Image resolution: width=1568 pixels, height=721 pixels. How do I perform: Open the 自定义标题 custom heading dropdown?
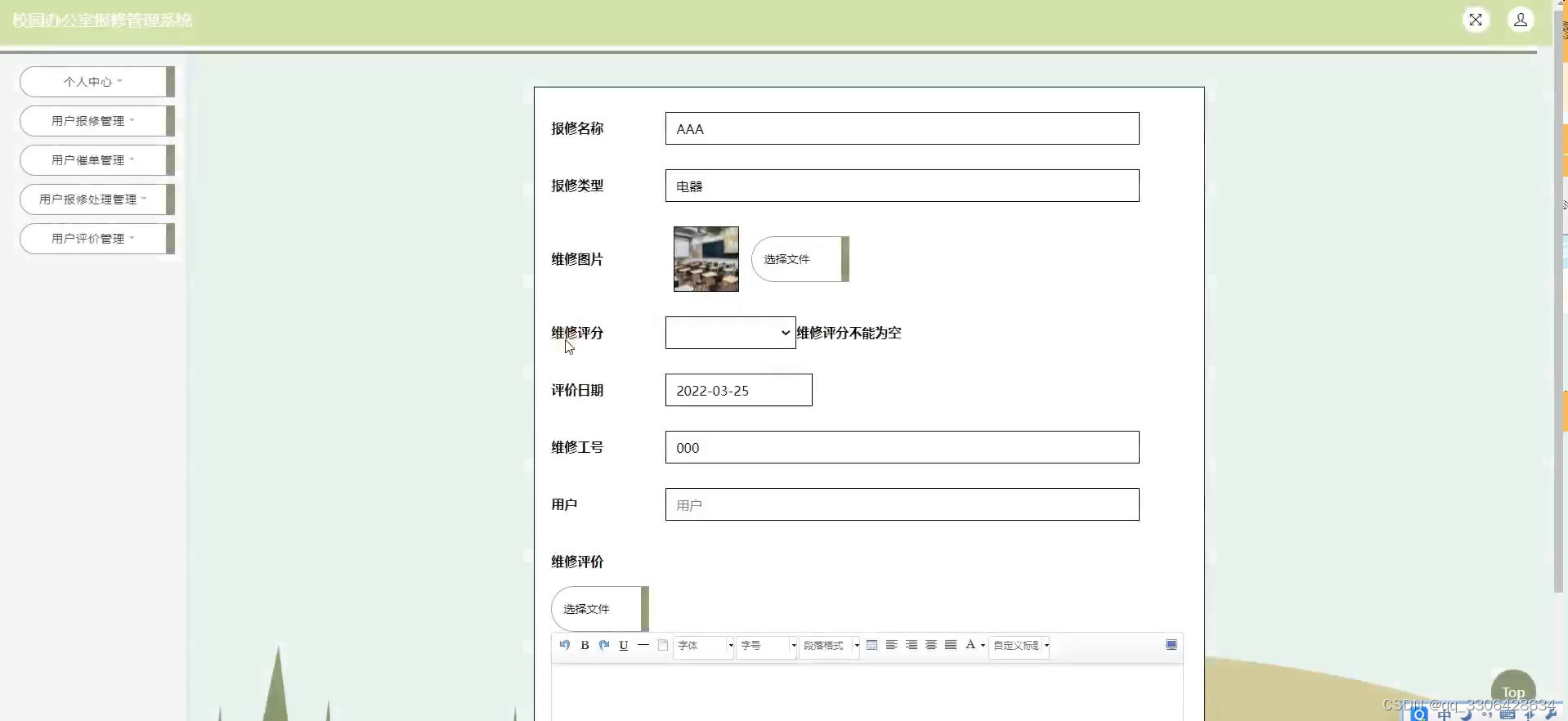tap(1019, 646)
